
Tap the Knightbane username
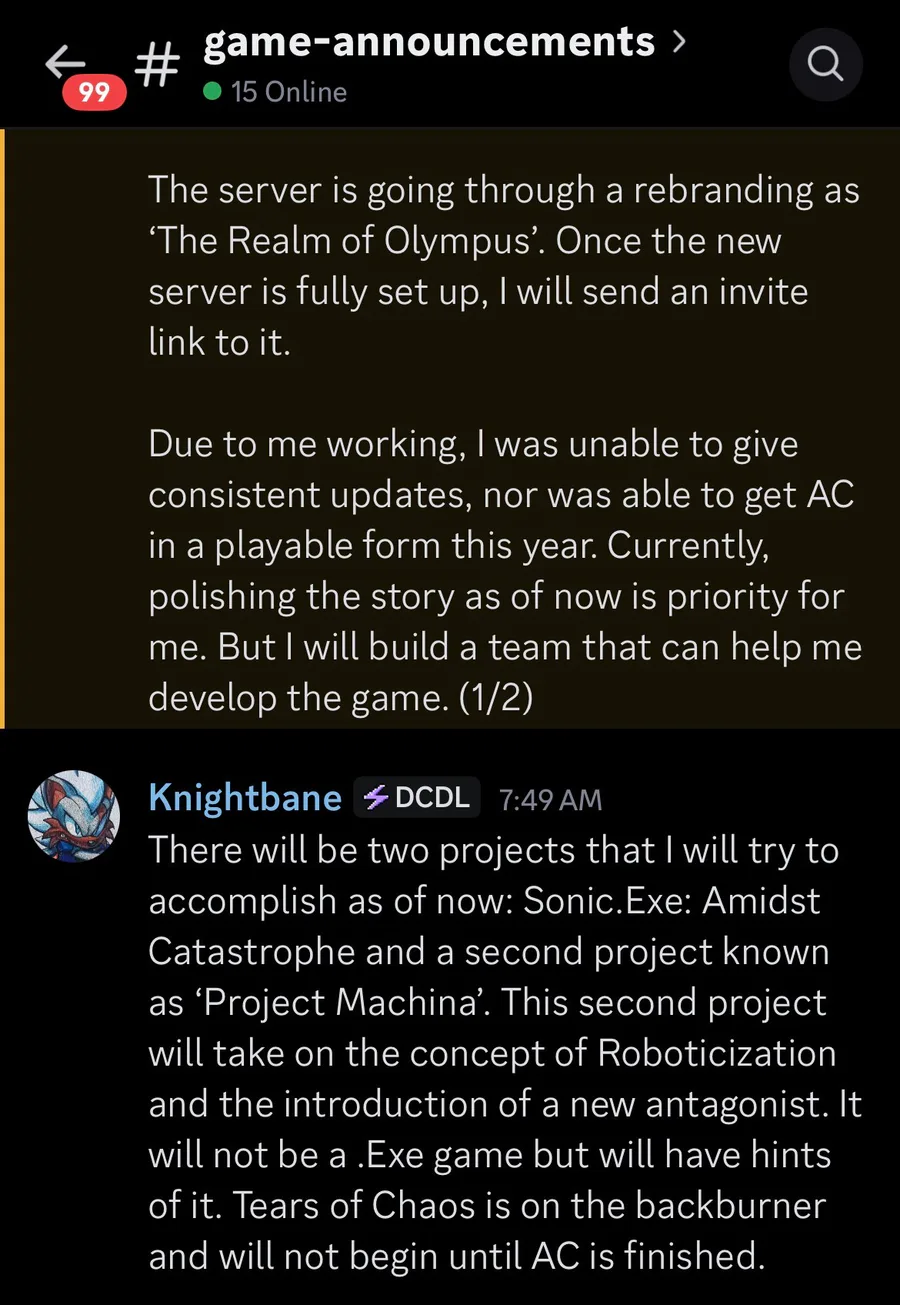coord(245,797)
